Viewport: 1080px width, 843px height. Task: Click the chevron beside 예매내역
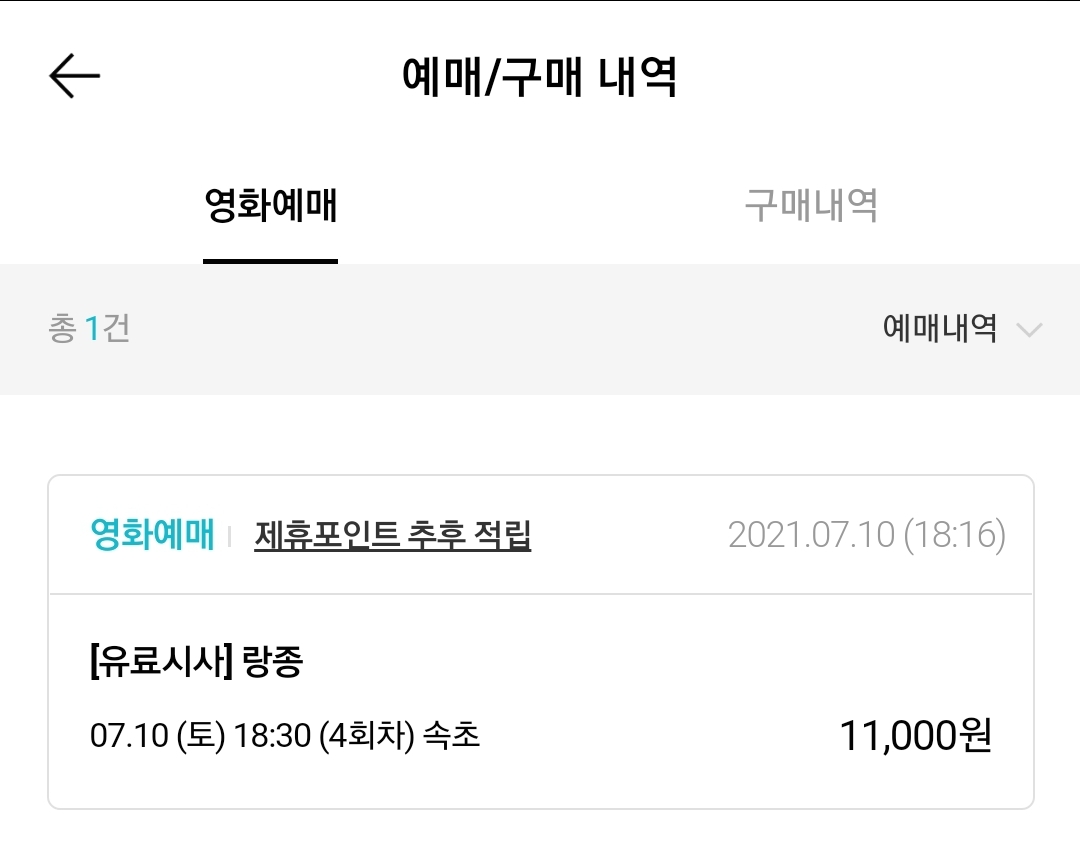[1029, 329]
